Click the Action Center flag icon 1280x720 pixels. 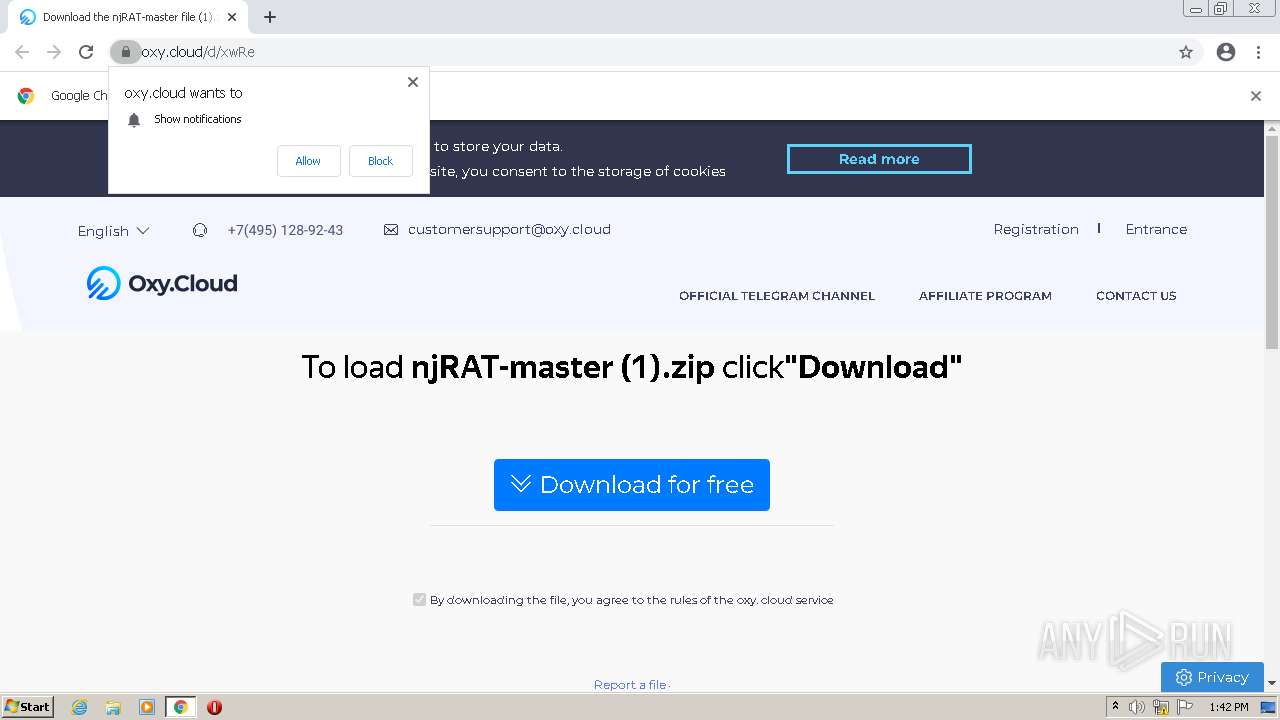pyautogui.click(x=1185, y=707)
